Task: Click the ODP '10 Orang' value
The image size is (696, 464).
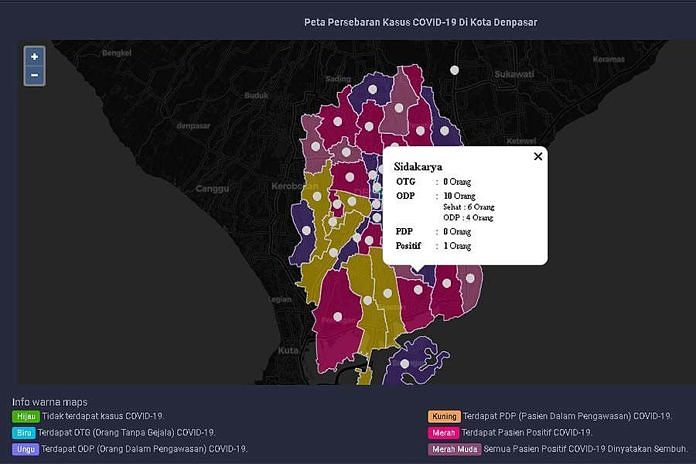Action: click(459, 196)
